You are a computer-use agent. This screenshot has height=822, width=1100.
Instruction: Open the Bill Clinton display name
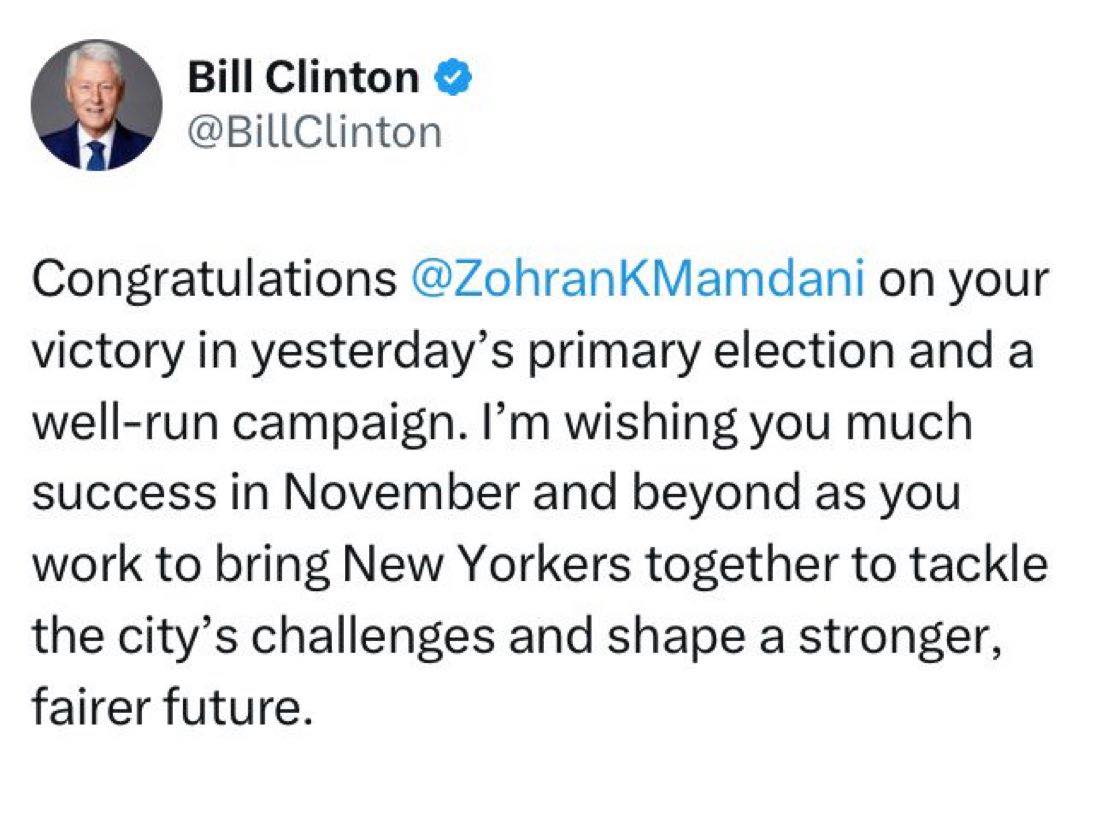pos(303,77)
